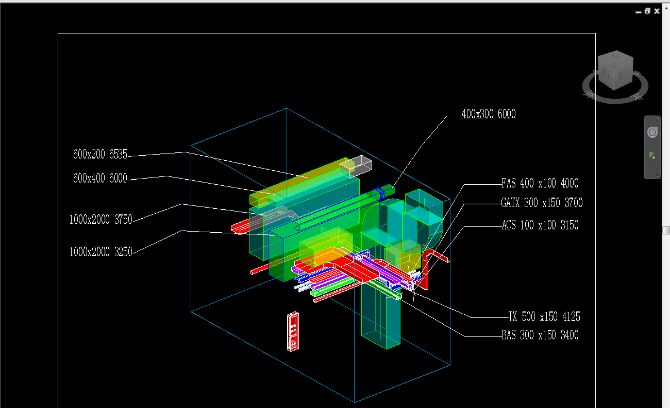The width and height of the screenshot is (670, 408).
Task: Select the '300x400 3000' annotation text
Action: (100, 178)
